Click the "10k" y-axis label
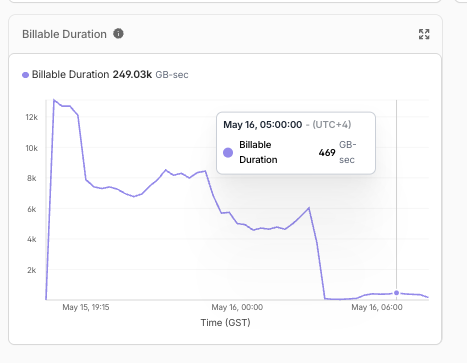The height and width of the screenshot is (363, 467). point(32,148)
